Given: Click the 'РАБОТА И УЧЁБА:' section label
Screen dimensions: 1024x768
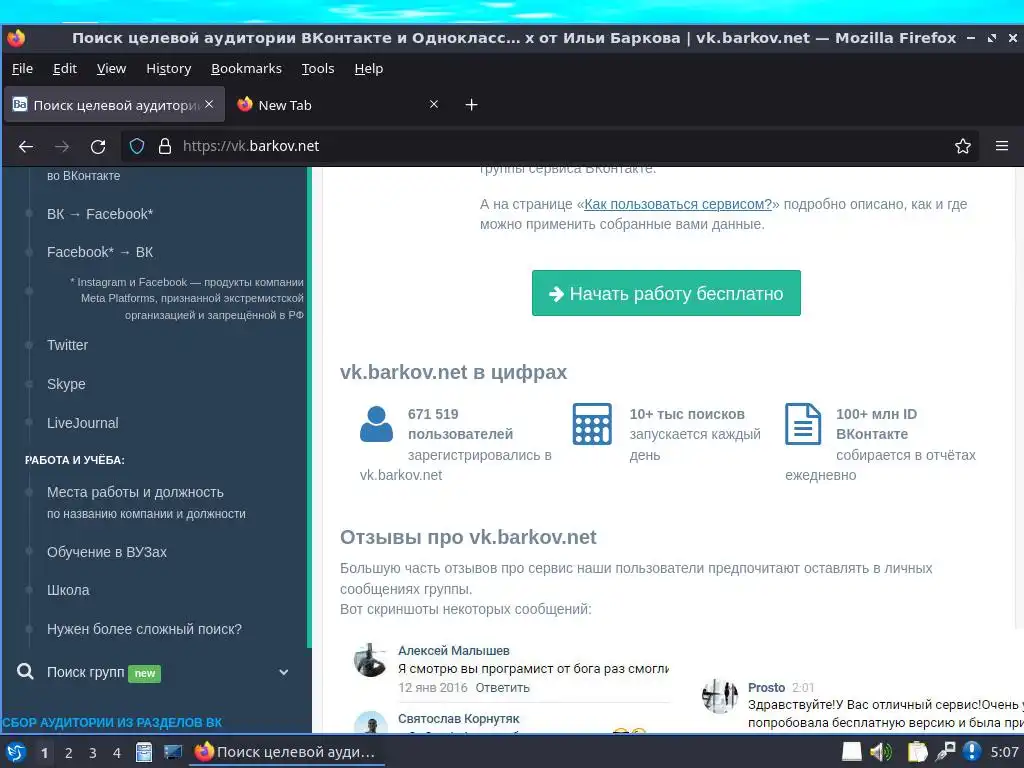Looking at the screenshot, I should [x=74, y=460].
